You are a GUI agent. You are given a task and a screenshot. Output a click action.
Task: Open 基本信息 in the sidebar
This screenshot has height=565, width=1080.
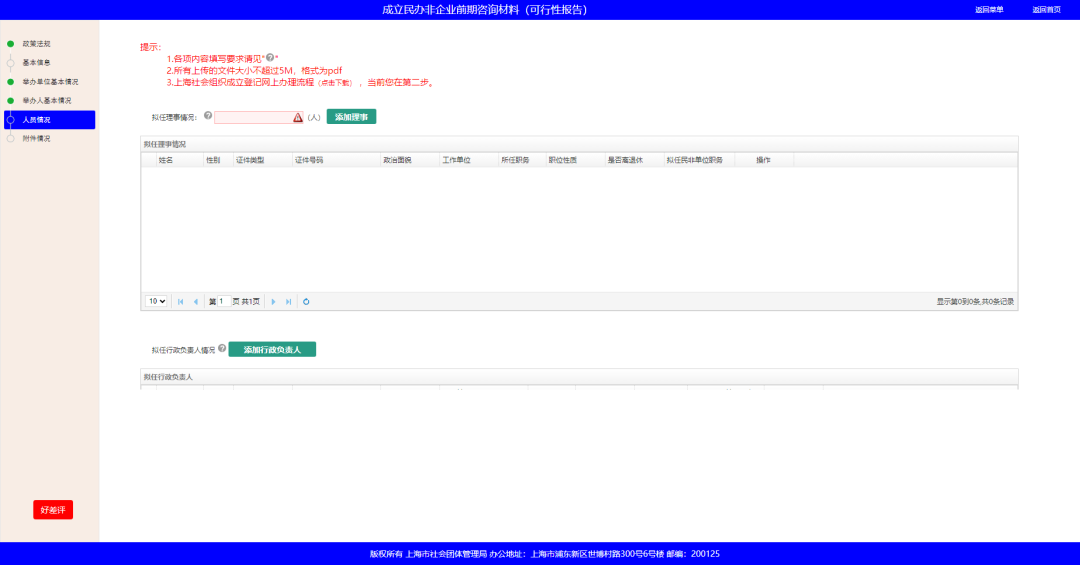[37, 63]
